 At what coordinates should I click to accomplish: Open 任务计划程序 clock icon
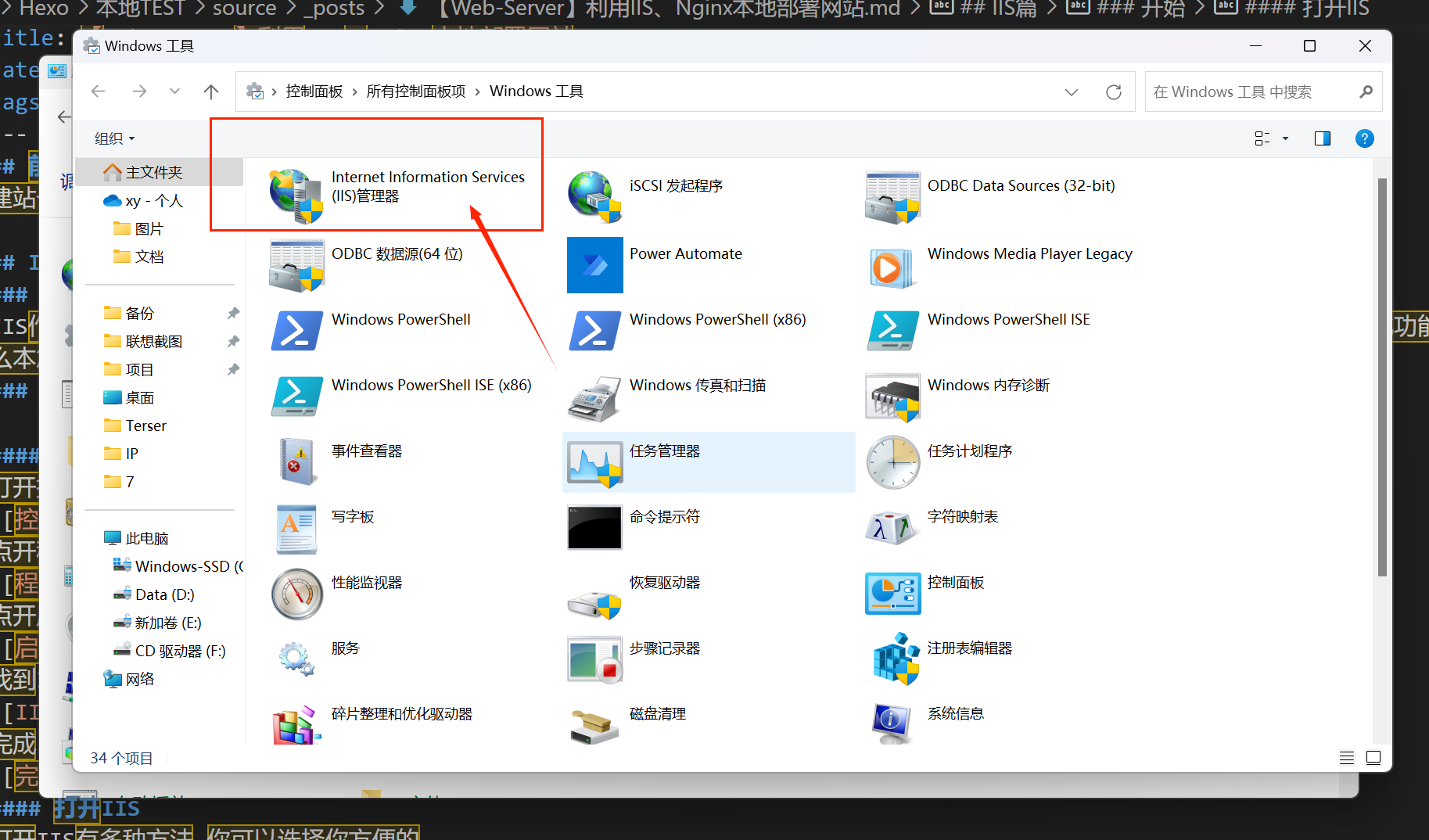coord(892,462)
